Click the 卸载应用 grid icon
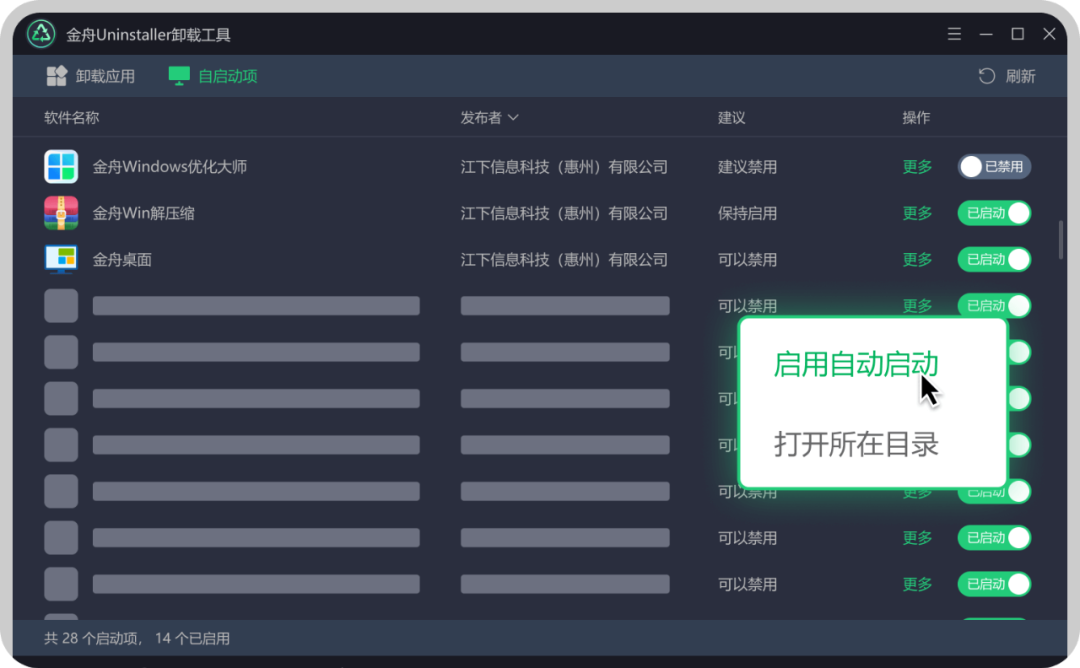1080x668 pixels. click(x=56, y=76)
